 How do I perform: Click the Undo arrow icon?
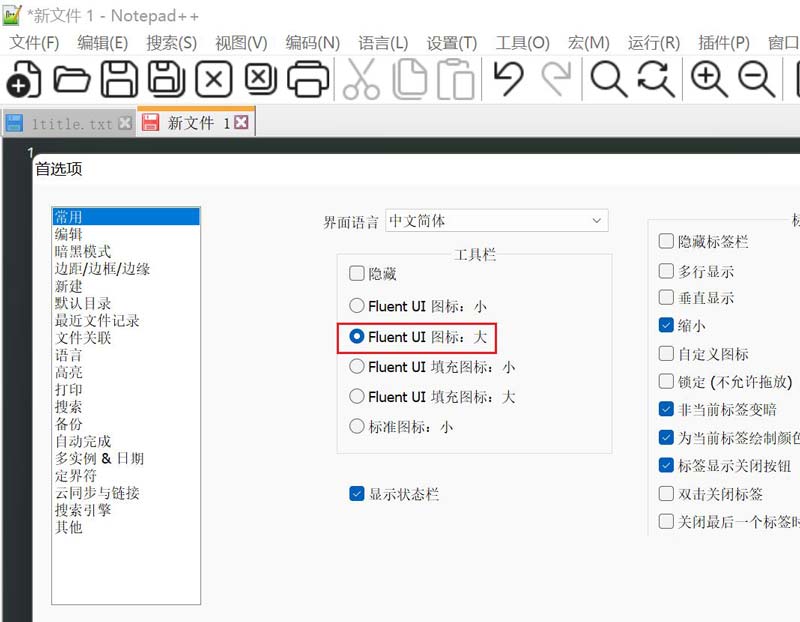pyautogui.click(x=508, y=79)
